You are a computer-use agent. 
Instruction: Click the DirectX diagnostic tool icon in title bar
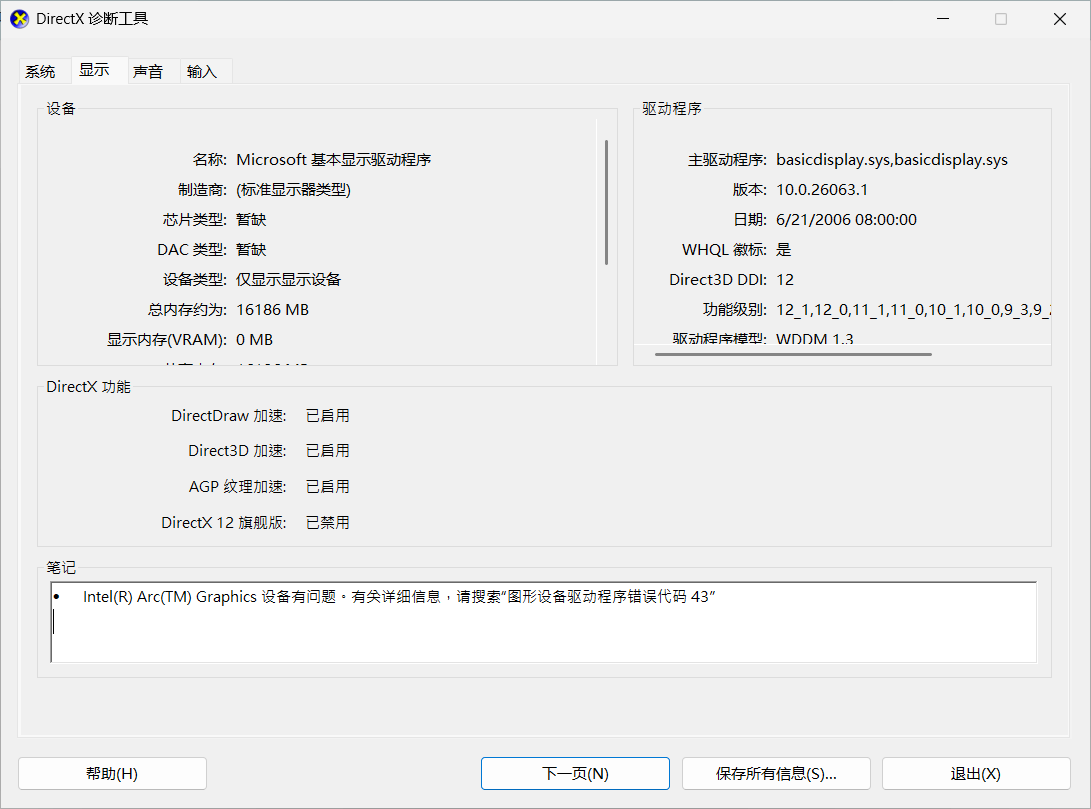(x=18, y=18)
